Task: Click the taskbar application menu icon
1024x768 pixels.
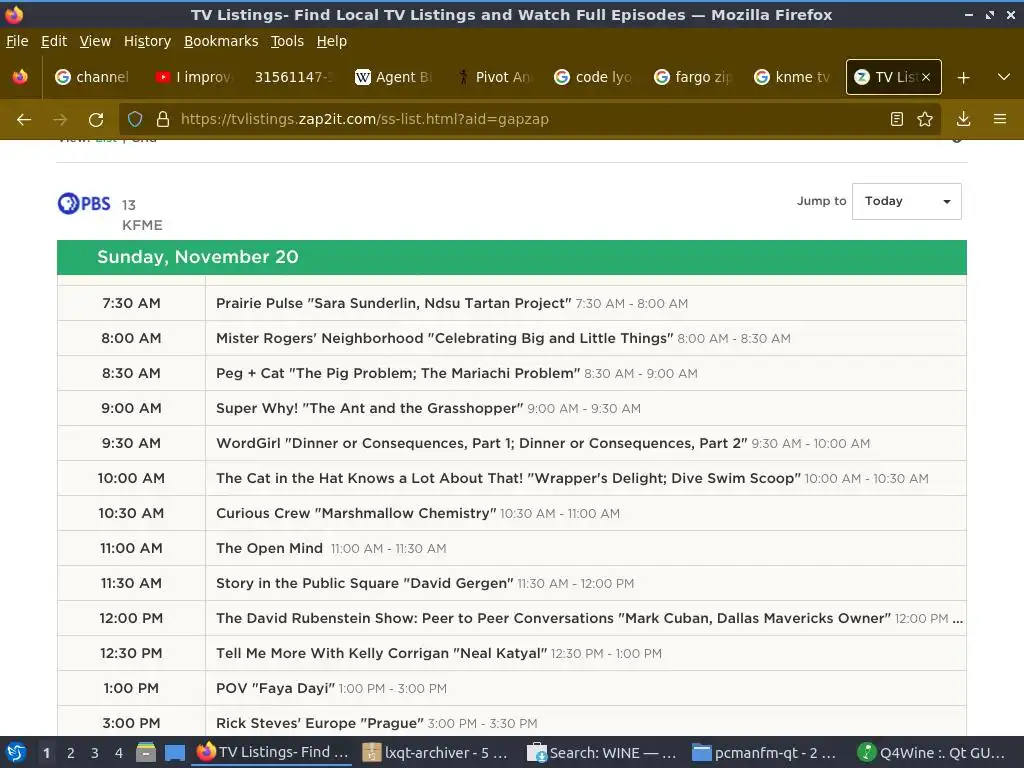Action: (16, 753)
